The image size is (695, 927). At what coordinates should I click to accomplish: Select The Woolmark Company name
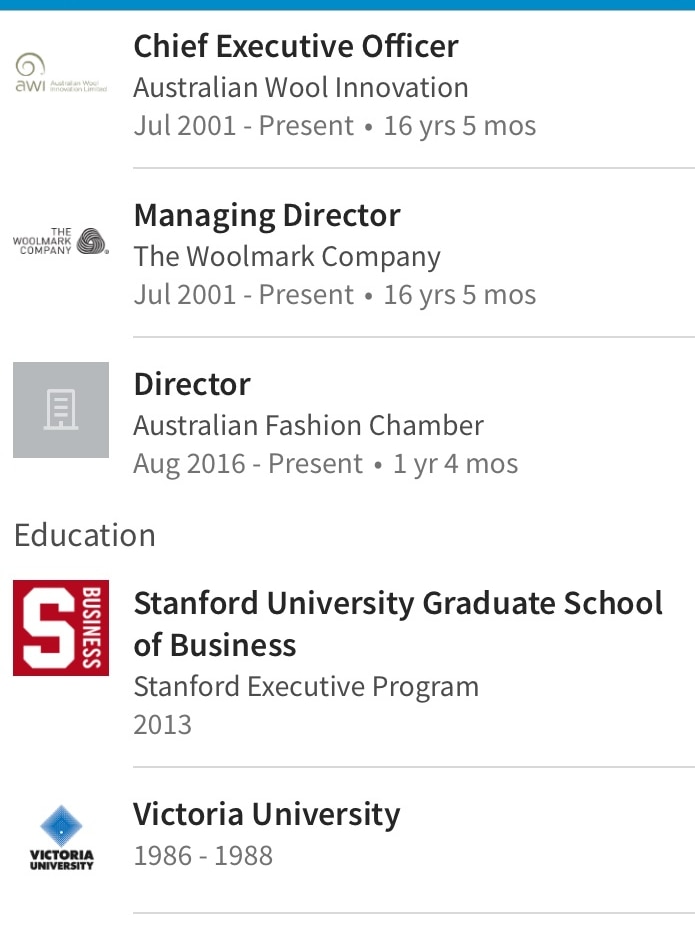287,257
